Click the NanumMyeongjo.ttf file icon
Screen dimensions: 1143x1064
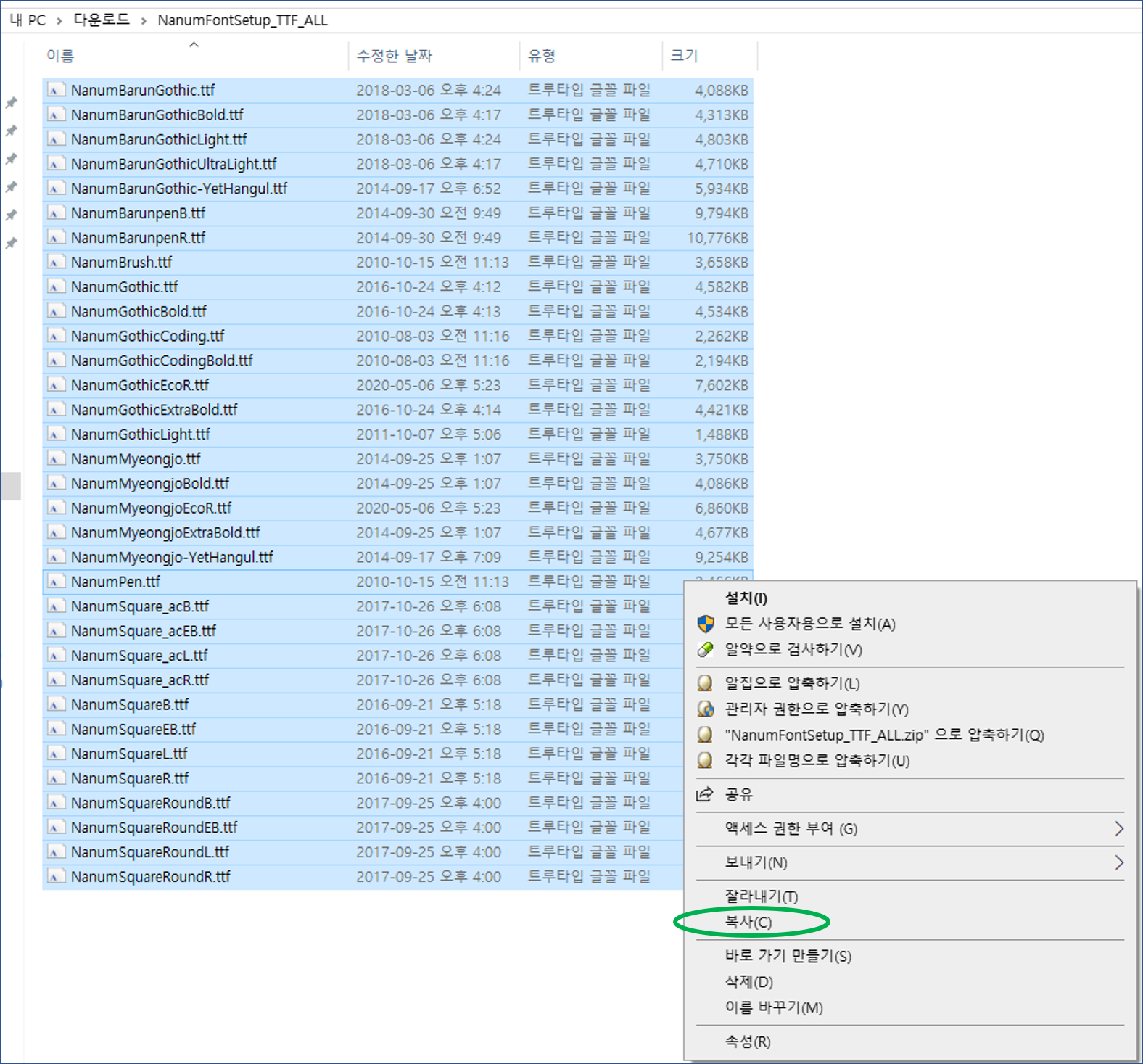56,458
